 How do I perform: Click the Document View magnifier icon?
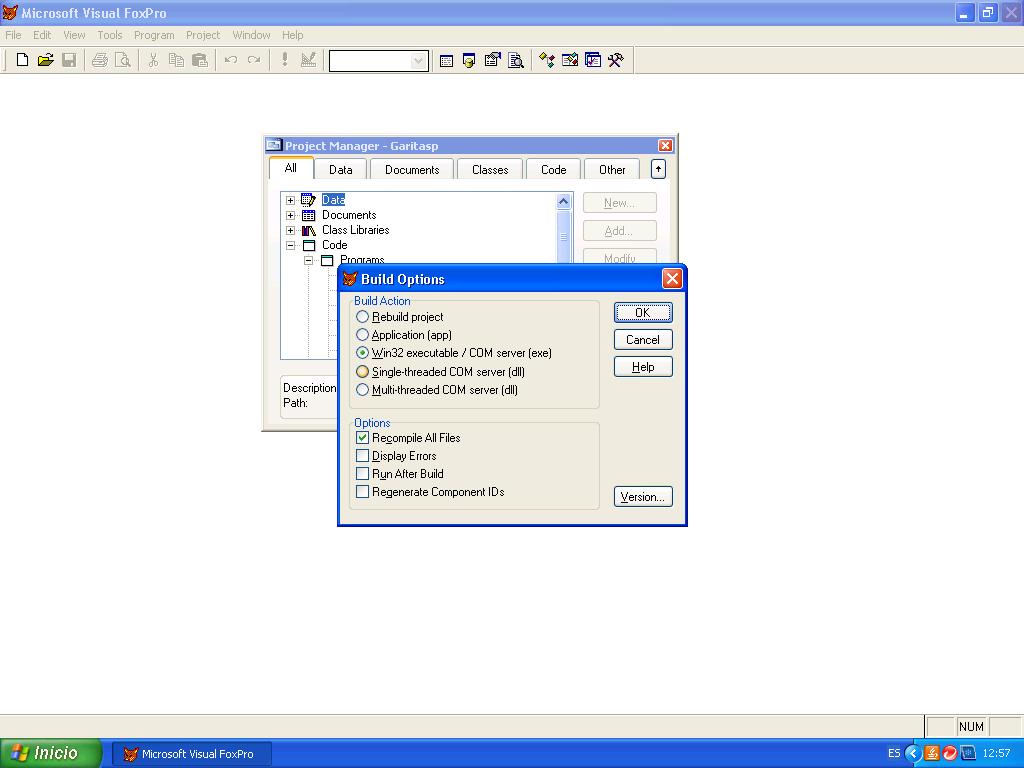click(516, 61)
